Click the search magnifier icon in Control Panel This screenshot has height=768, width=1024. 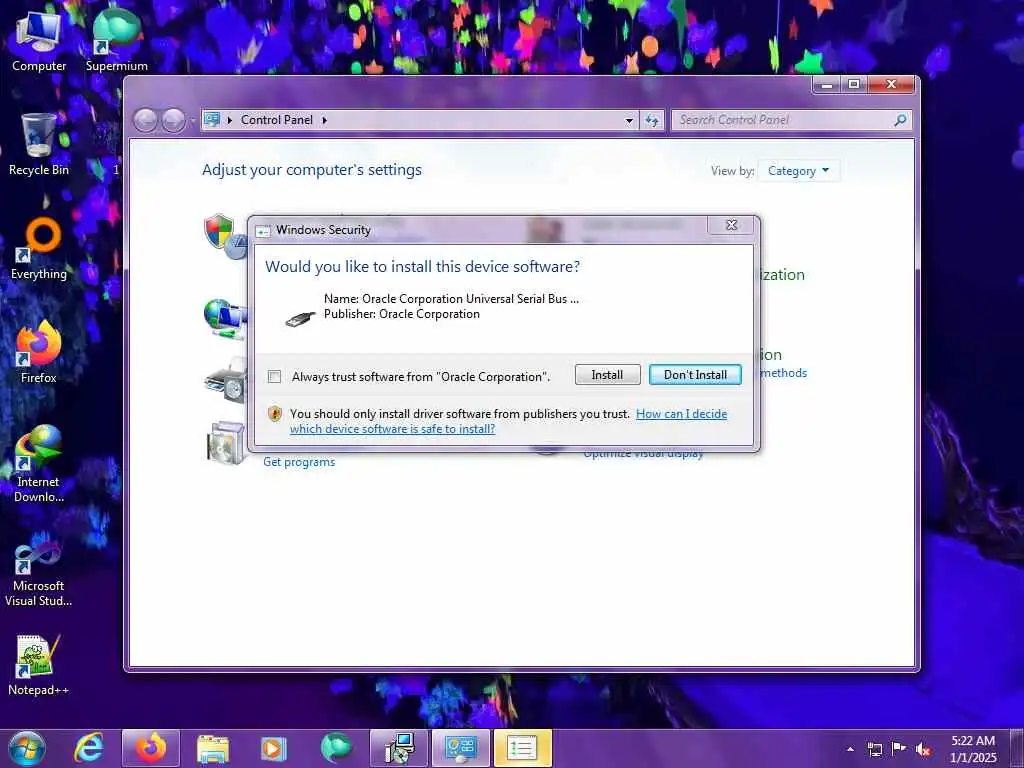point(900,120)
